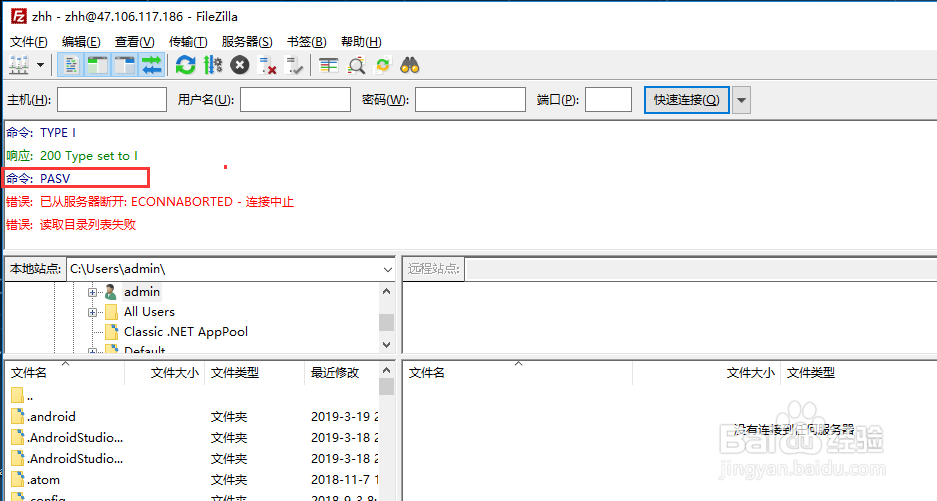Viewport: 937px width, 501px height.
Task: Click the 读取目录列表失败 error line
Action: 71,224
